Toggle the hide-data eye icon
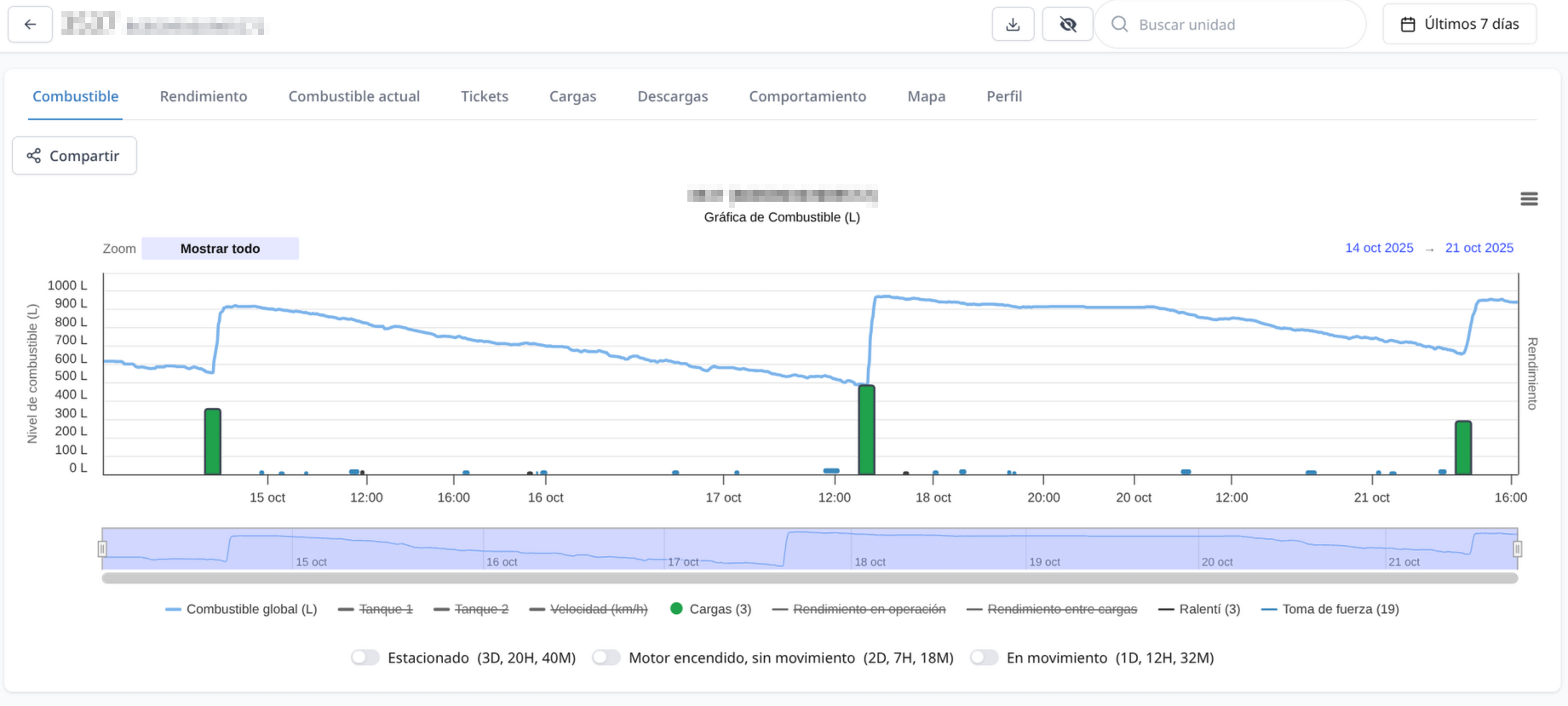The height and width of the screenshot is (706, 1568). pyautogui.click(x=1067, y=25)
